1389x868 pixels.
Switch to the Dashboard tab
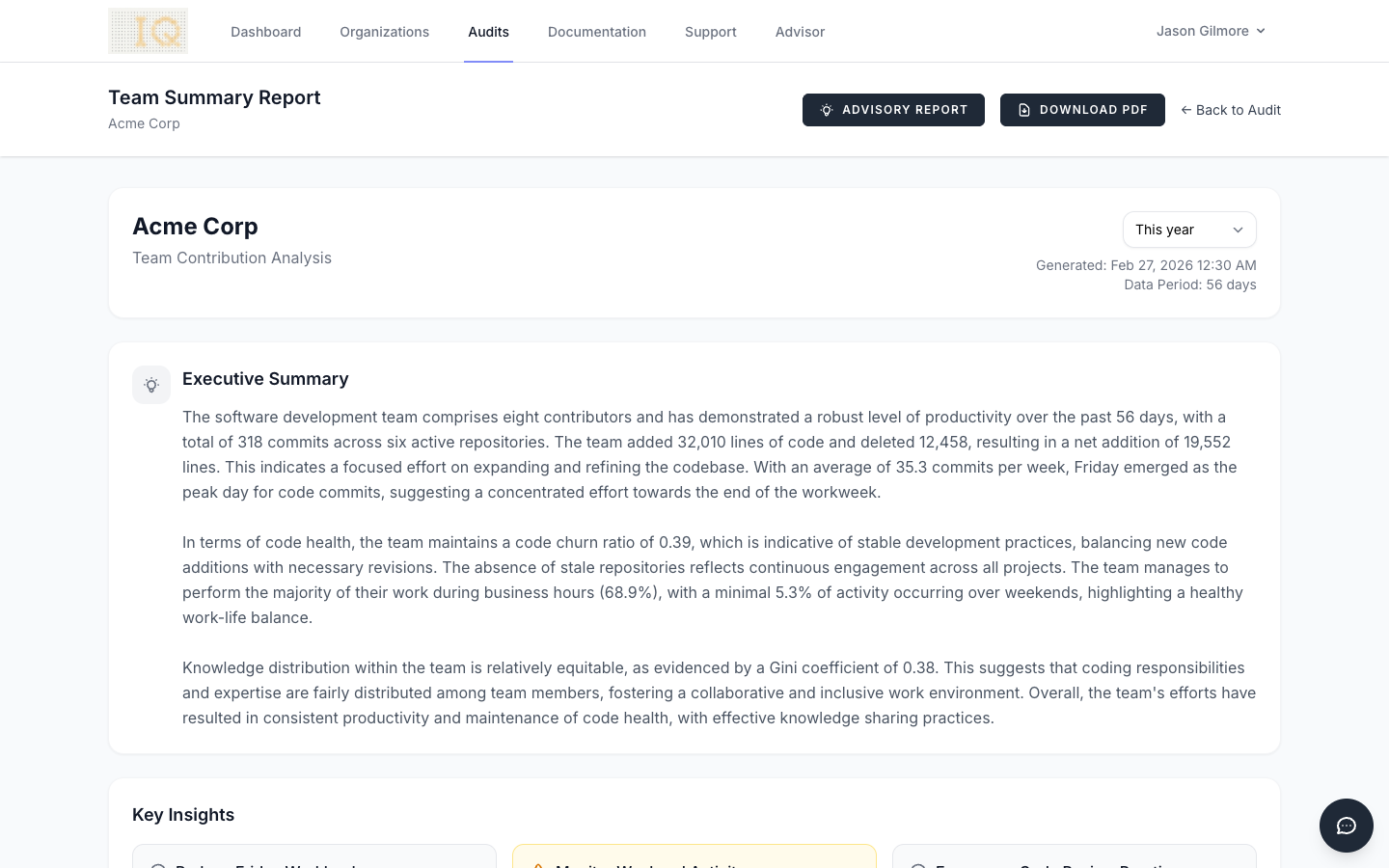coord(265,31)
